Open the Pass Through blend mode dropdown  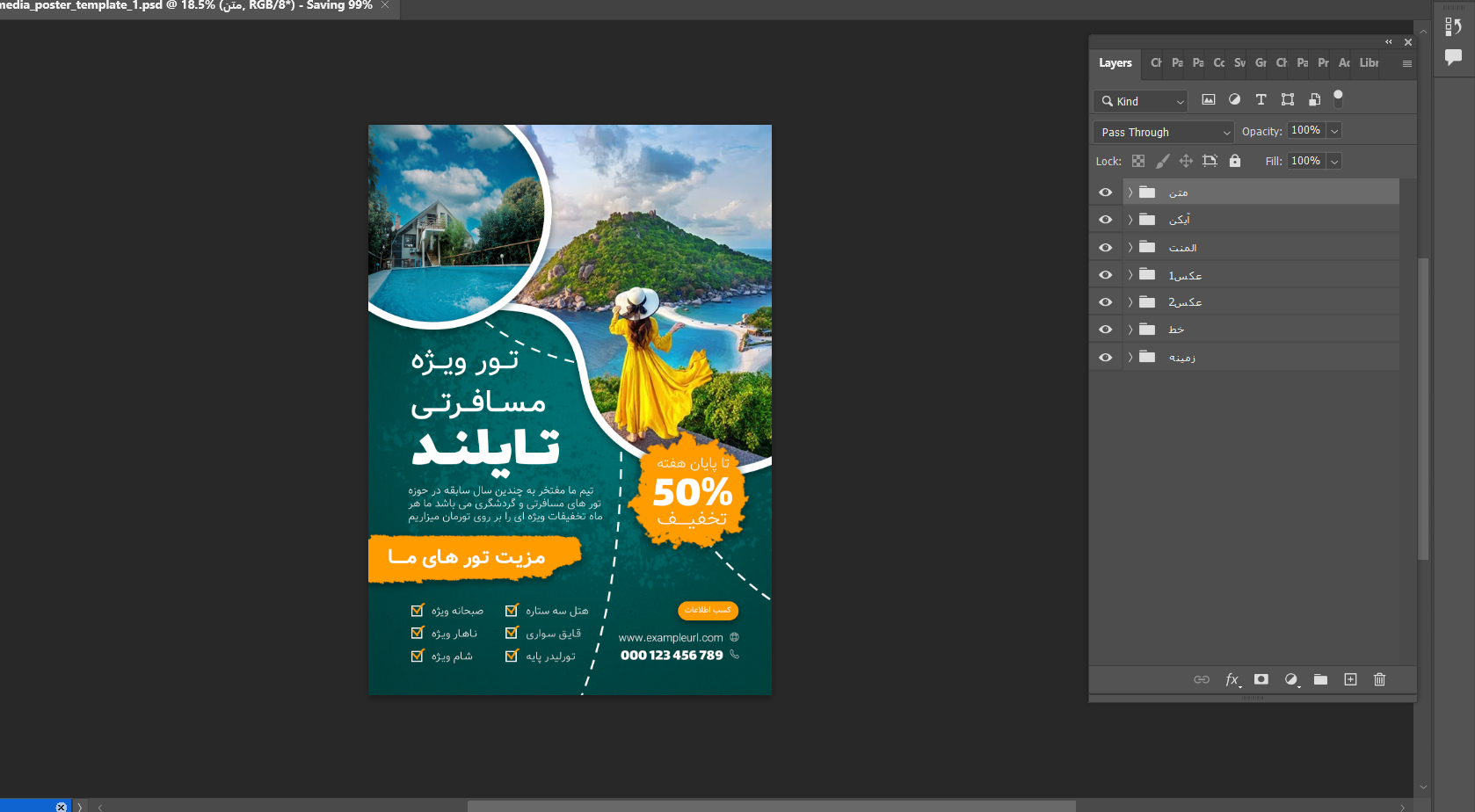pyautogui.click(x=1163, y=132)
